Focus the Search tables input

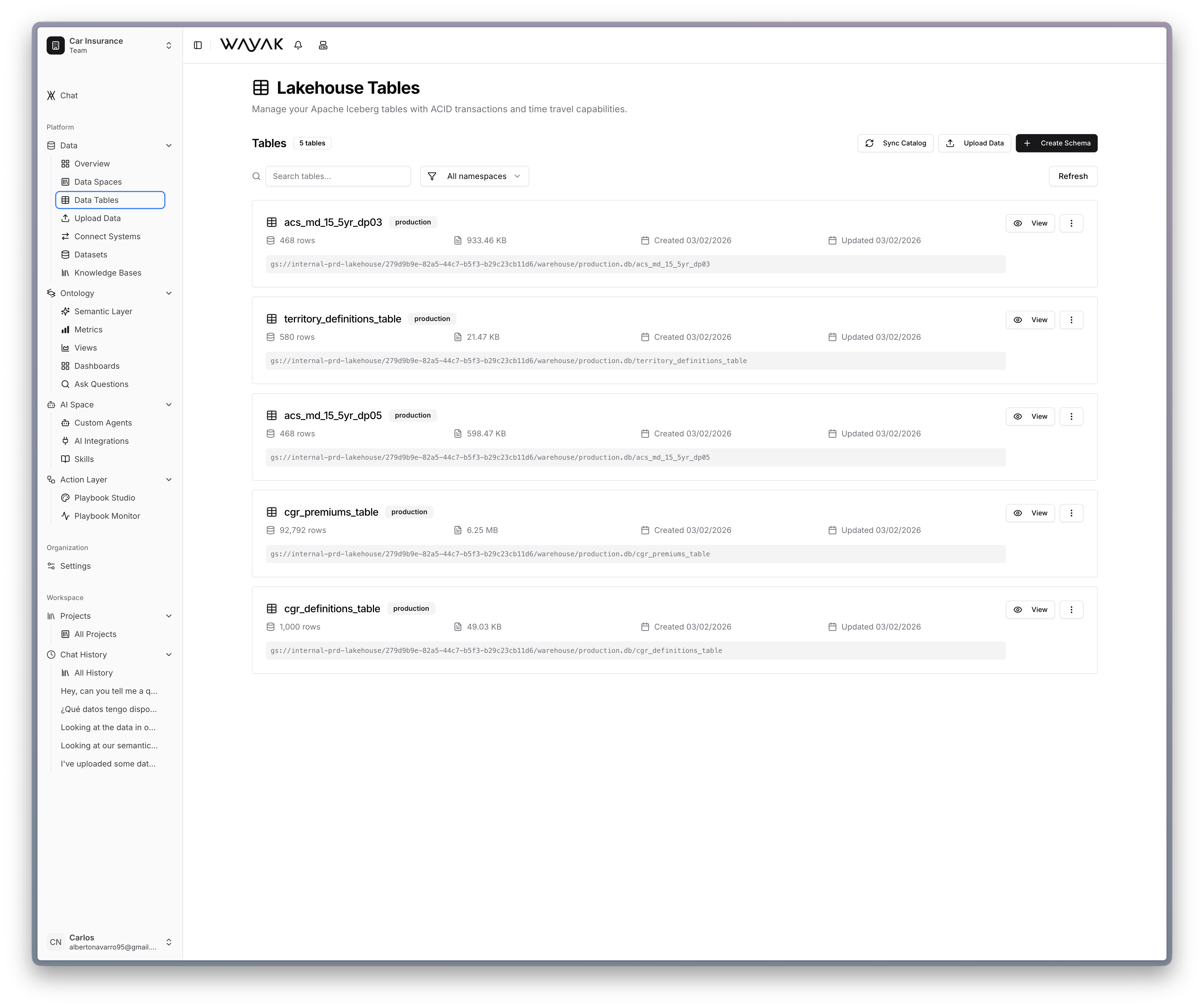point(338,176)
